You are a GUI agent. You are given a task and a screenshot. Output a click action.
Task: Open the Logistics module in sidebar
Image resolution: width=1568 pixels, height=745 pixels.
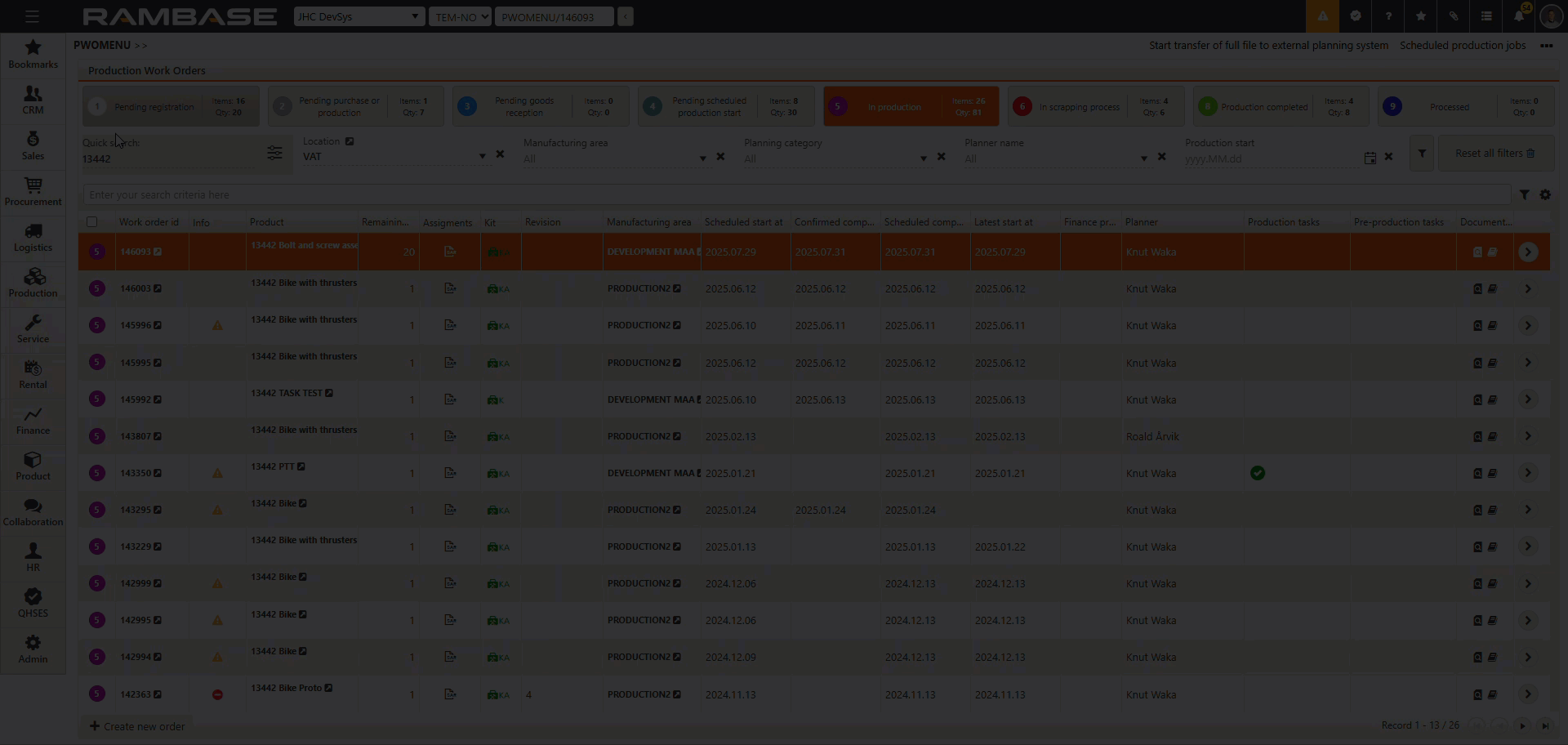(33, 237)
